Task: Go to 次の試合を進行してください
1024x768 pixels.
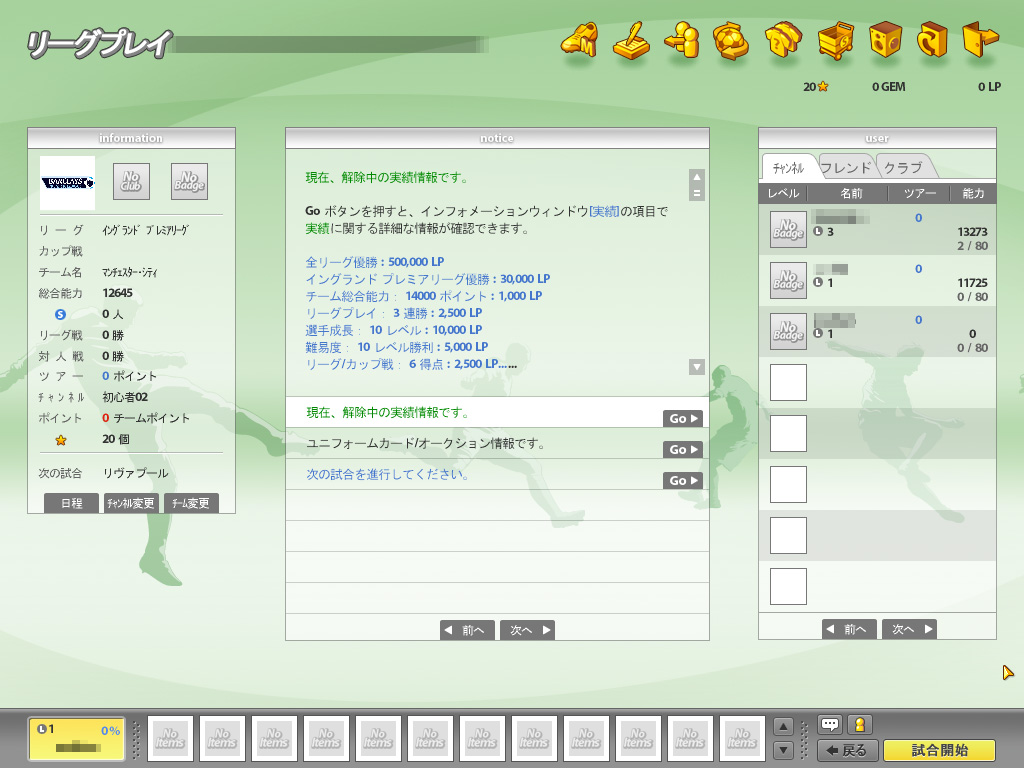Action: point(682,480)
